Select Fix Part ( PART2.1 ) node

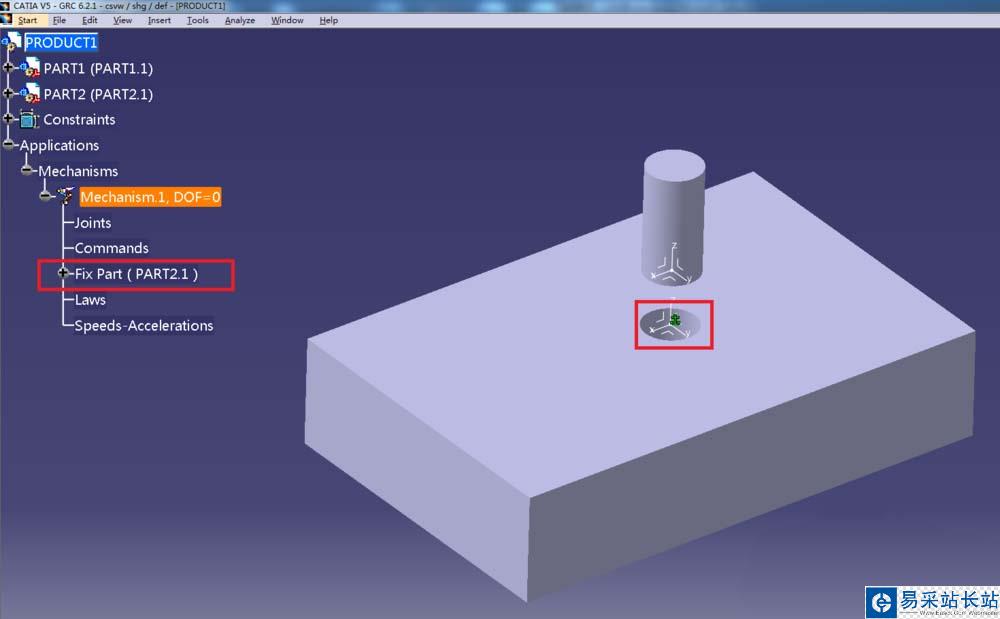click(x=136, y=274)
